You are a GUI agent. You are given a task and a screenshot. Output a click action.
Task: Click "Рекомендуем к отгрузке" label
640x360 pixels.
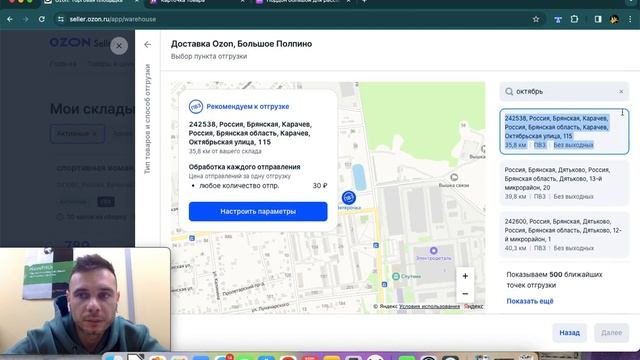[x=248, y=107]
